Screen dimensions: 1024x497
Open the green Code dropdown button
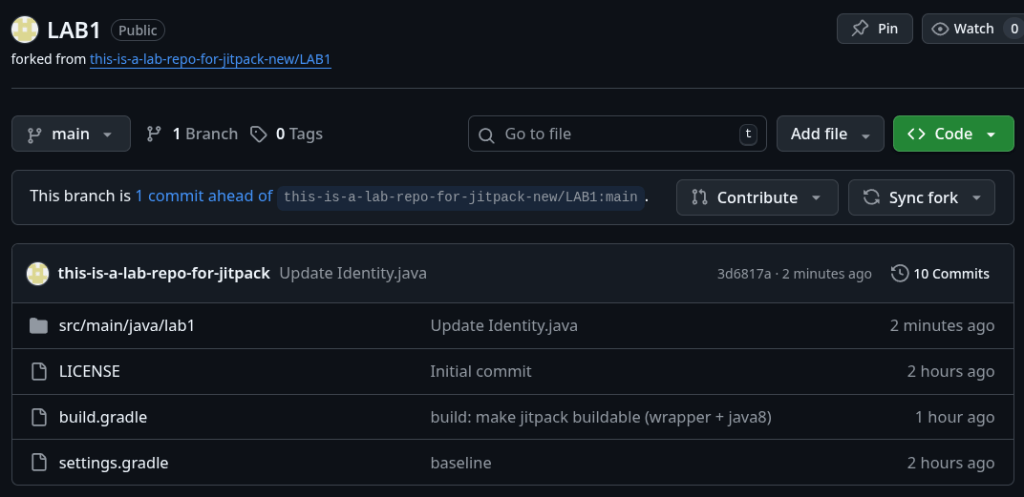(945, 134)
